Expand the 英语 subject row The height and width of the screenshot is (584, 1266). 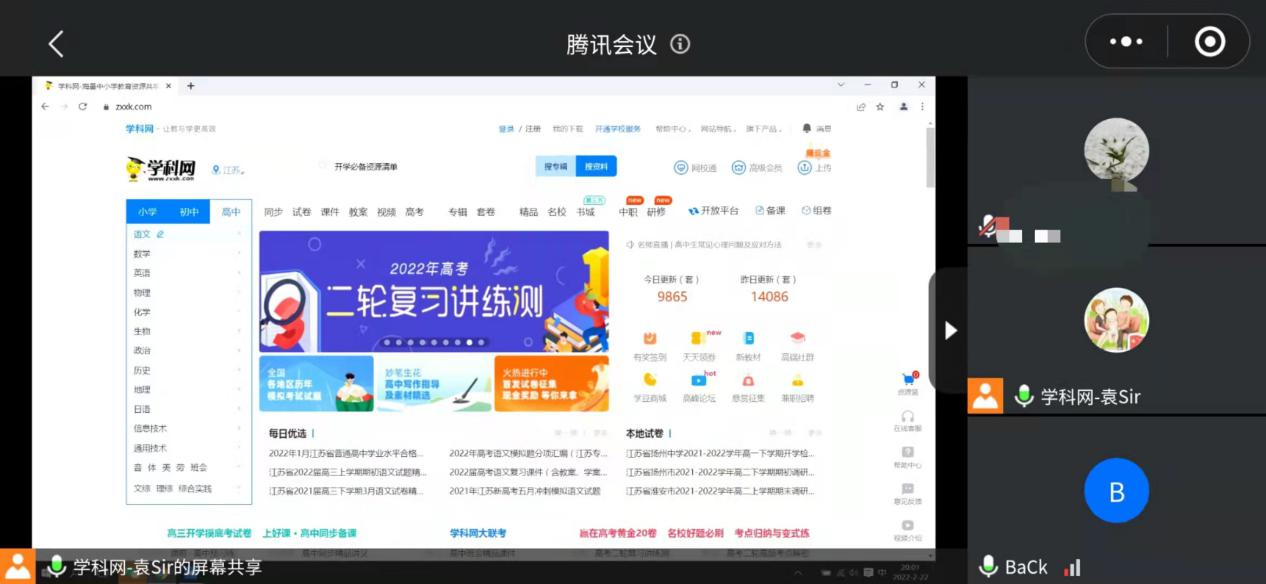[x=188, y=273]
